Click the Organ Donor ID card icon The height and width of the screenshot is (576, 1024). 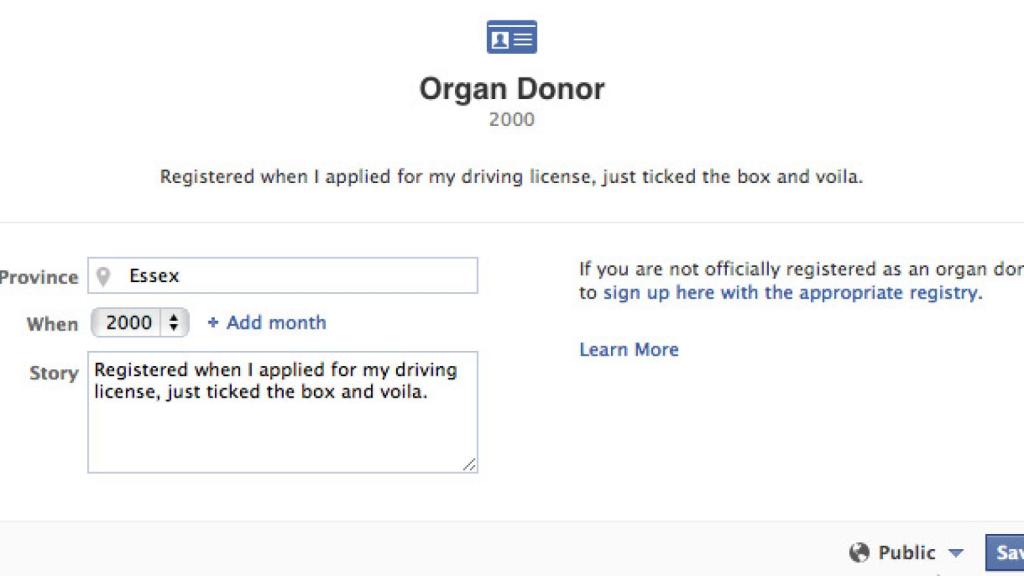click(511, 36)
